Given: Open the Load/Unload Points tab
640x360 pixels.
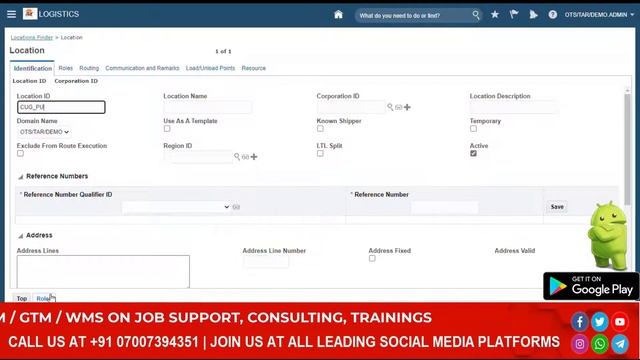Looking at the screenshot, I should coord(210,68).
